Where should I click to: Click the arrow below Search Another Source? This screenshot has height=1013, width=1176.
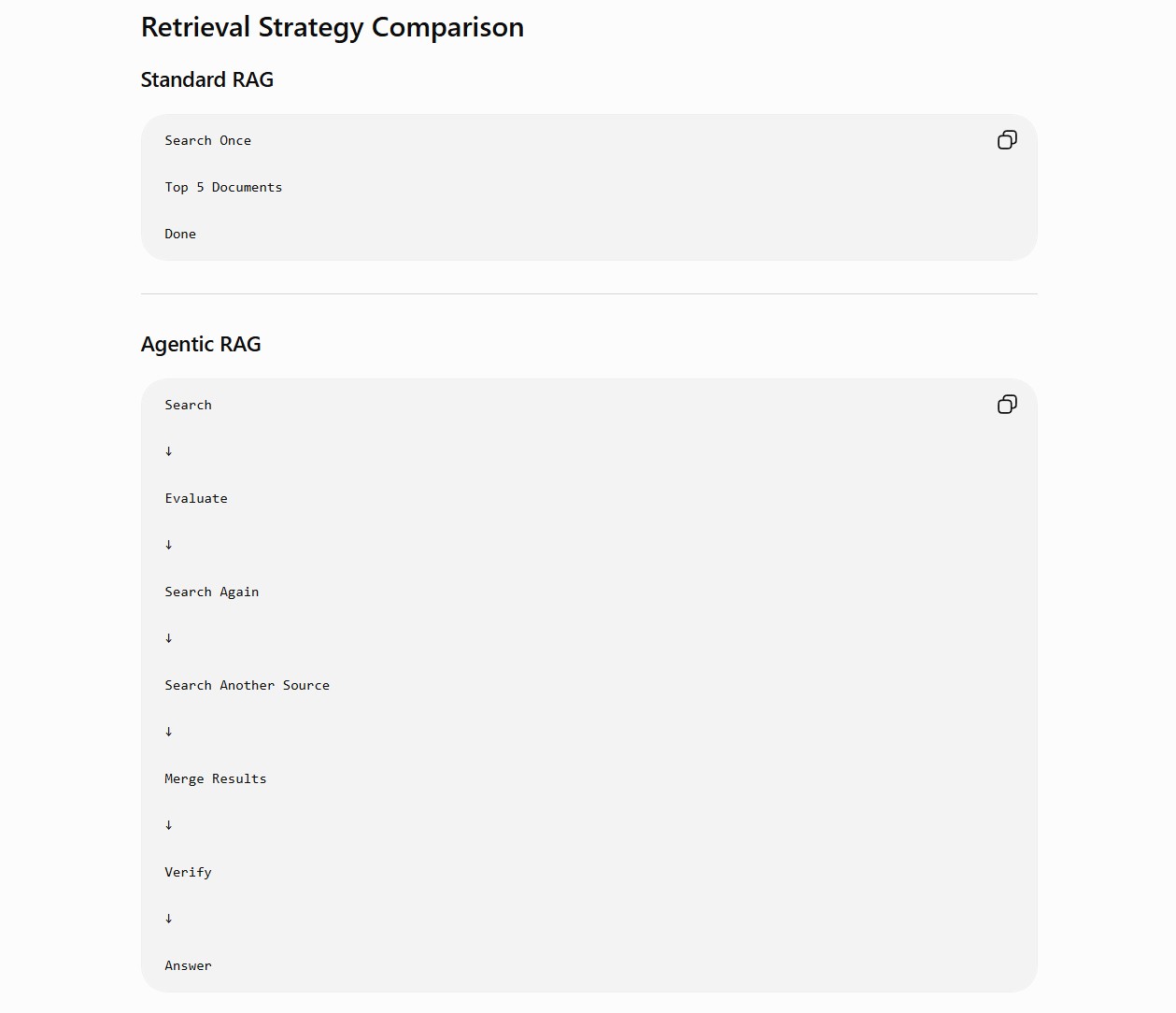coord(169,732)
